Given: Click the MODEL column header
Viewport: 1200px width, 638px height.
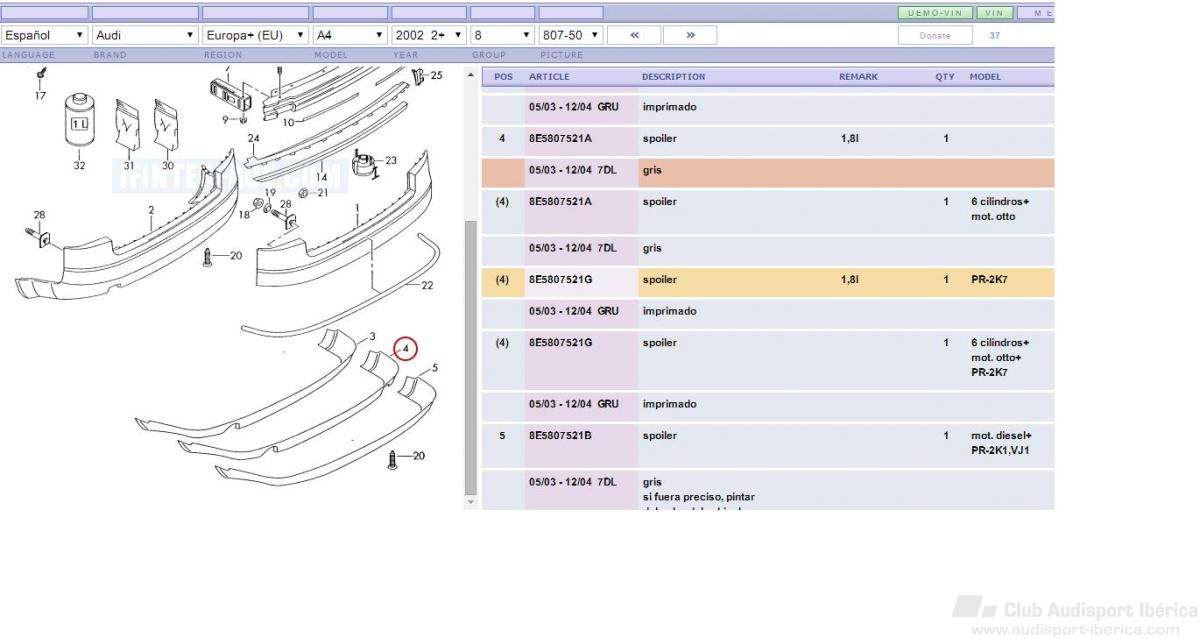Looking at the screenshot, I should [985, 77].
